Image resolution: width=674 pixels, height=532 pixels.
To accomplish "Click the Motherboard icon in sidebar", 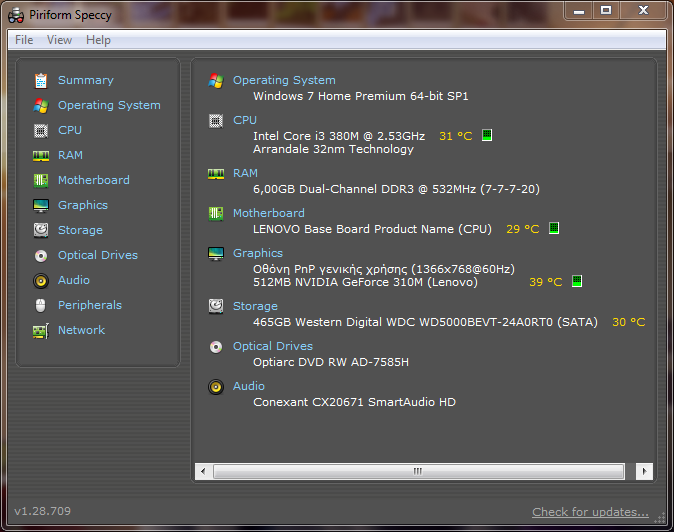I will pos(41,180).
